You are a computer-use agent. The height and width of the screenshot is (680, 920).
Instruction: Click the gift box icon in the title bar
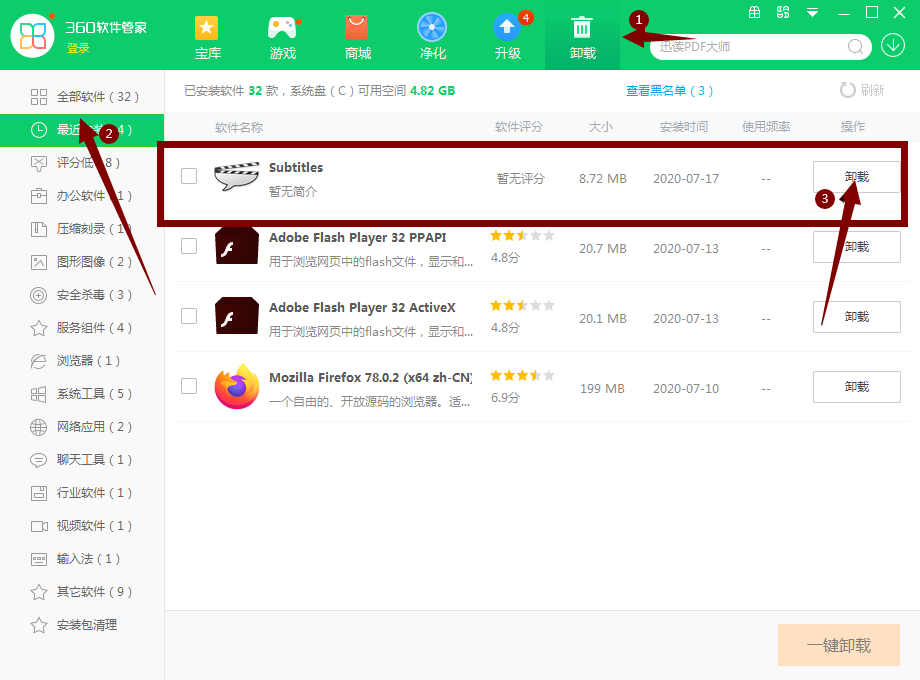pyautogui.click(x=755, y=12)
